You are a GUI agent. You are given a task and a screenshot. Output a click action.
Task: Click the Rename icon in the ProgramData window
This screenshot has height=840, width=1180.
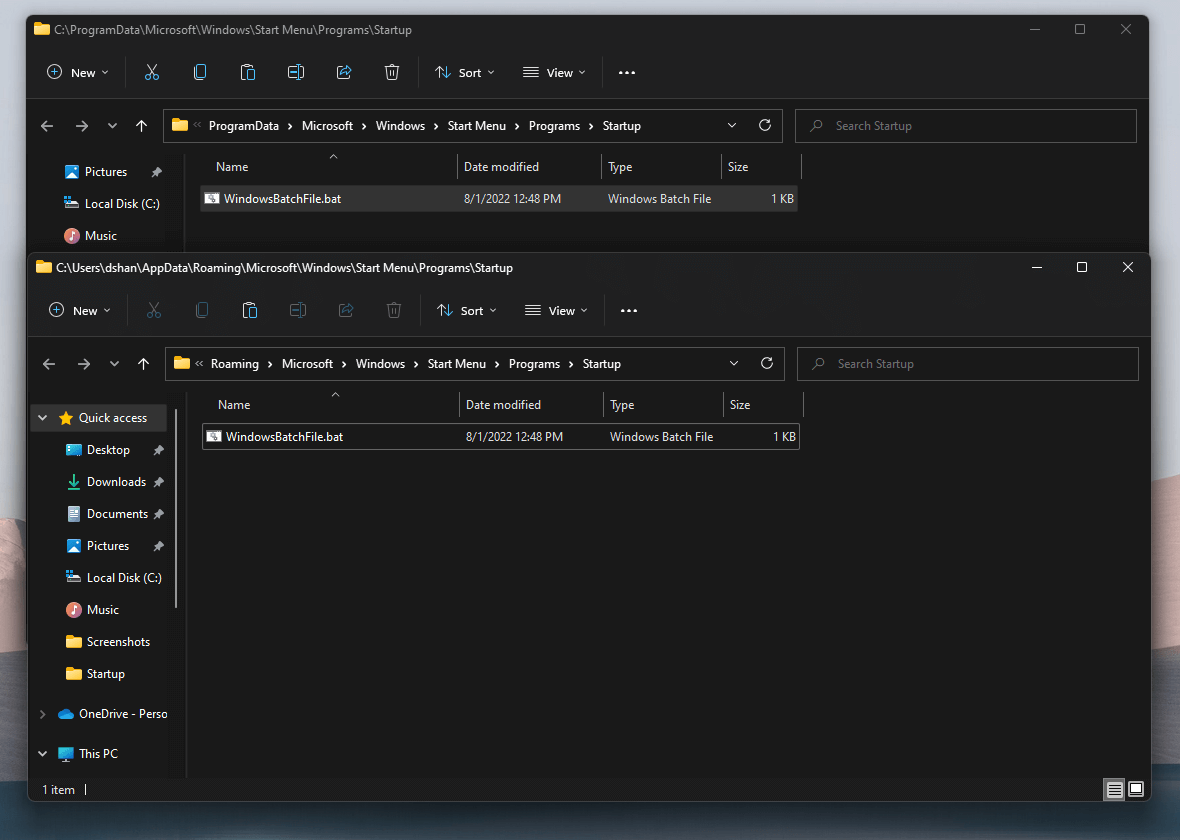coord(296,72)
